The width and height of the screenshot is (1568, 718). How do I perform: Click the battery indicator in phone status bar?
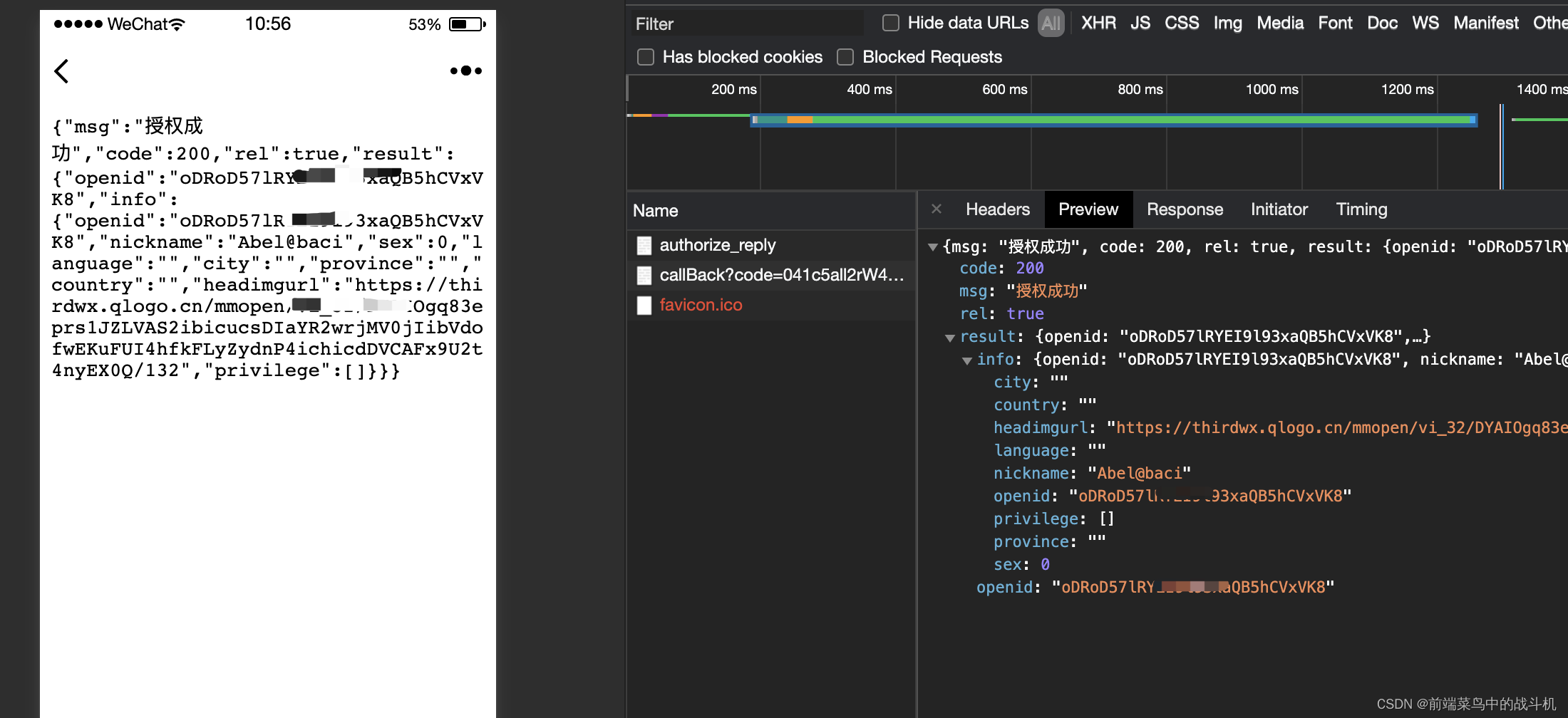[468, 24]
